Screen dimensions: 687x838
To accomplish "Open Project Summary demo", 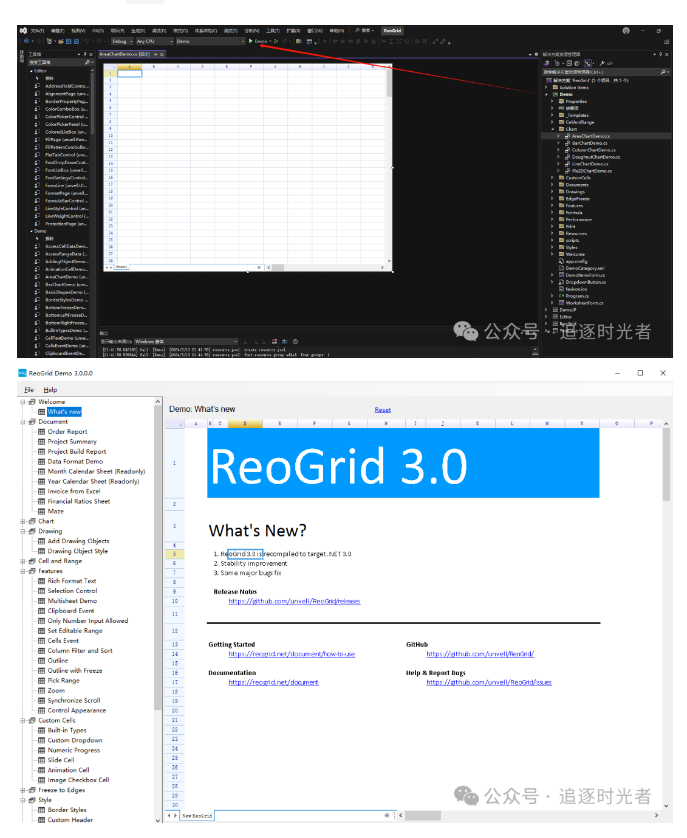I will [72, 442].
